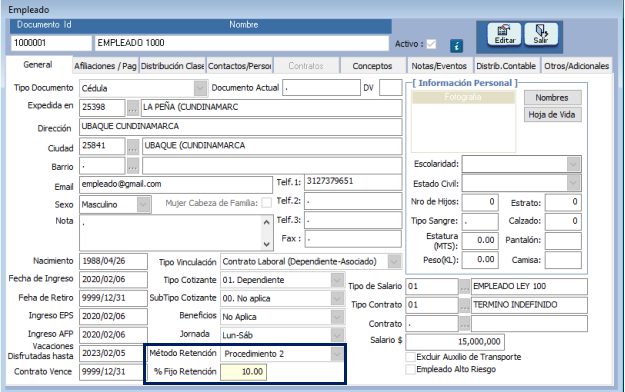Click the Nombre field EMPLEADO 1000
625x392 pixels.
242,43
